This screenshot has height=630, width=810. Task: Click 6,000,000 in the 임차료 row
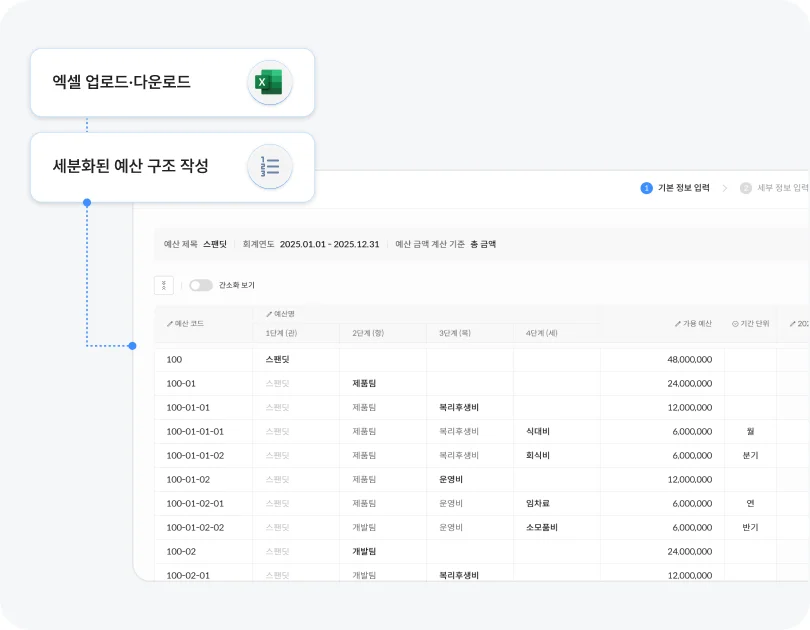(692, 503)
